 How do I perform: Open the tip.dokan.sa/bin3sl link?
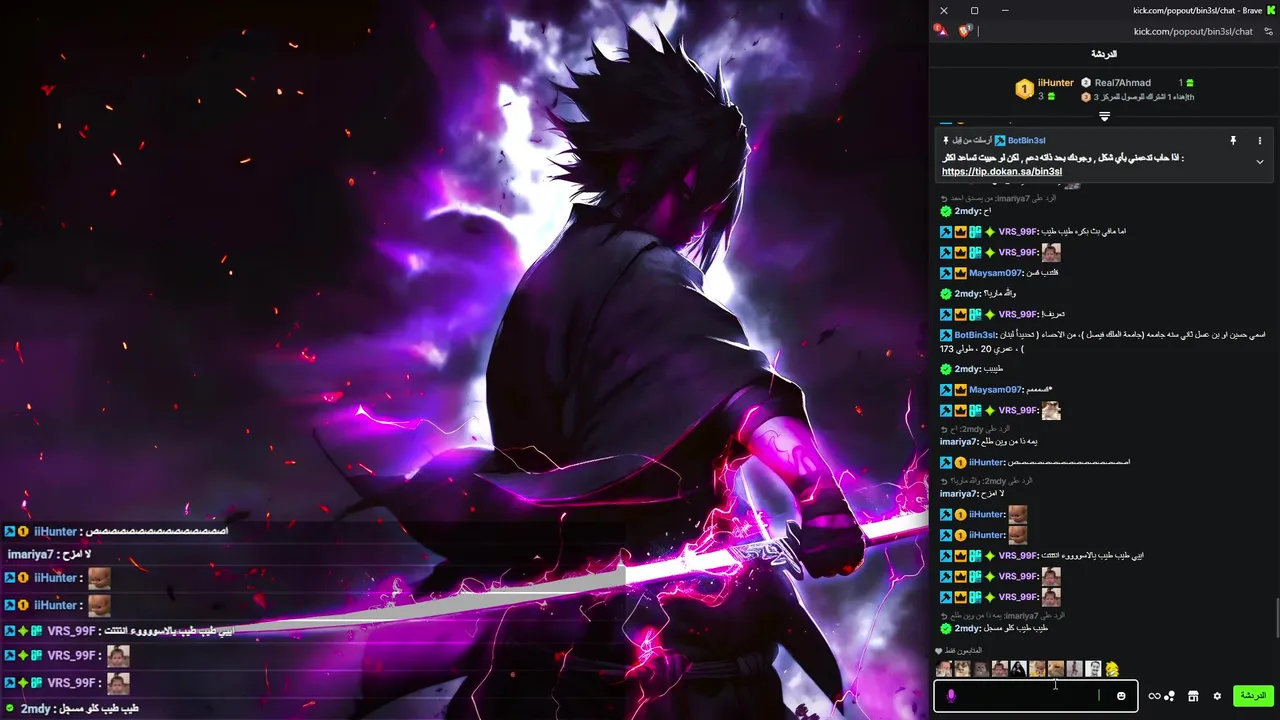(1002, 172)
